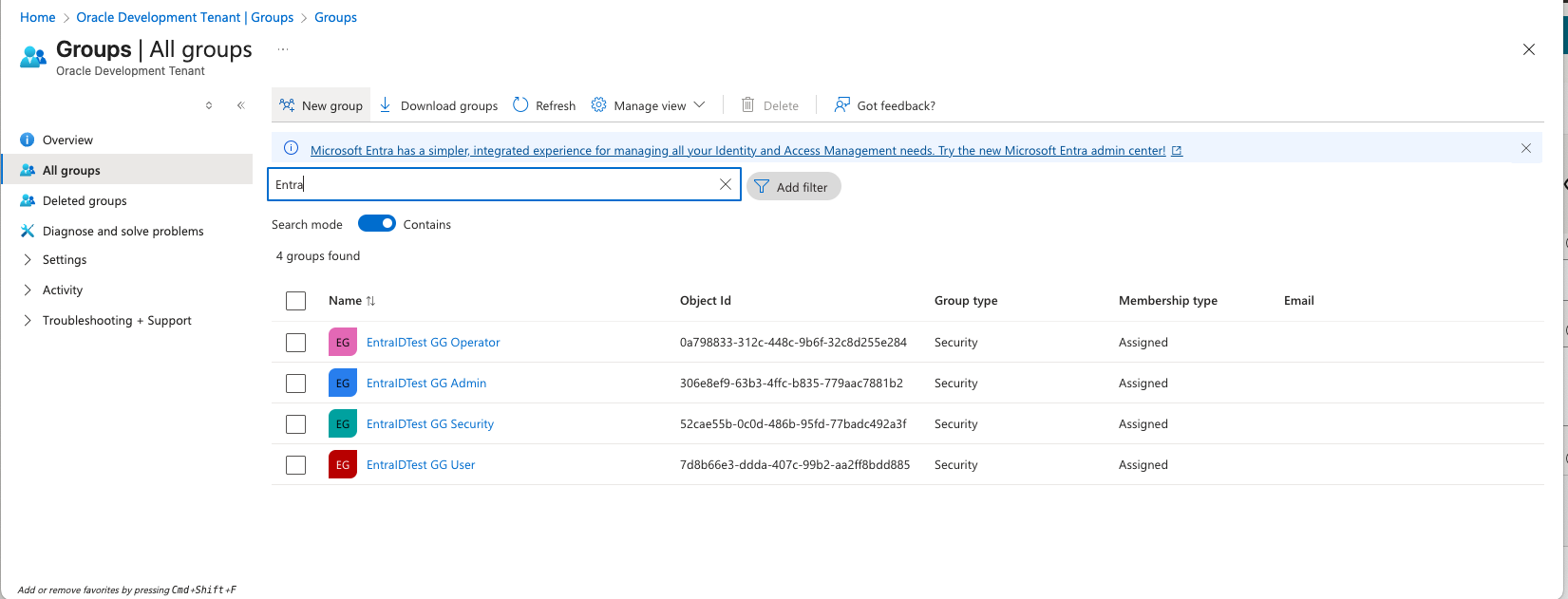1568x599 pixels.
Task: Click Object Id 306e8ef9-63b3-4ffc-b835-779aac7881b2
Action: pyautogui.click(x=791, y=384)
